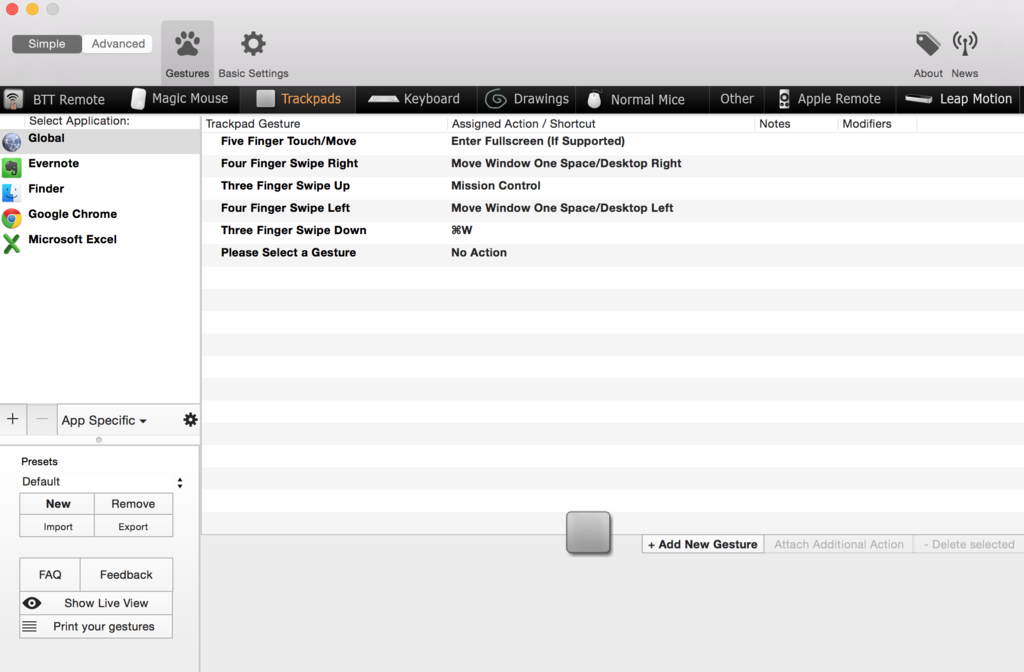This screenshot has height=672, width=1024.
Task: Click the Leap Motion device icon
Action: pos(918,99)
